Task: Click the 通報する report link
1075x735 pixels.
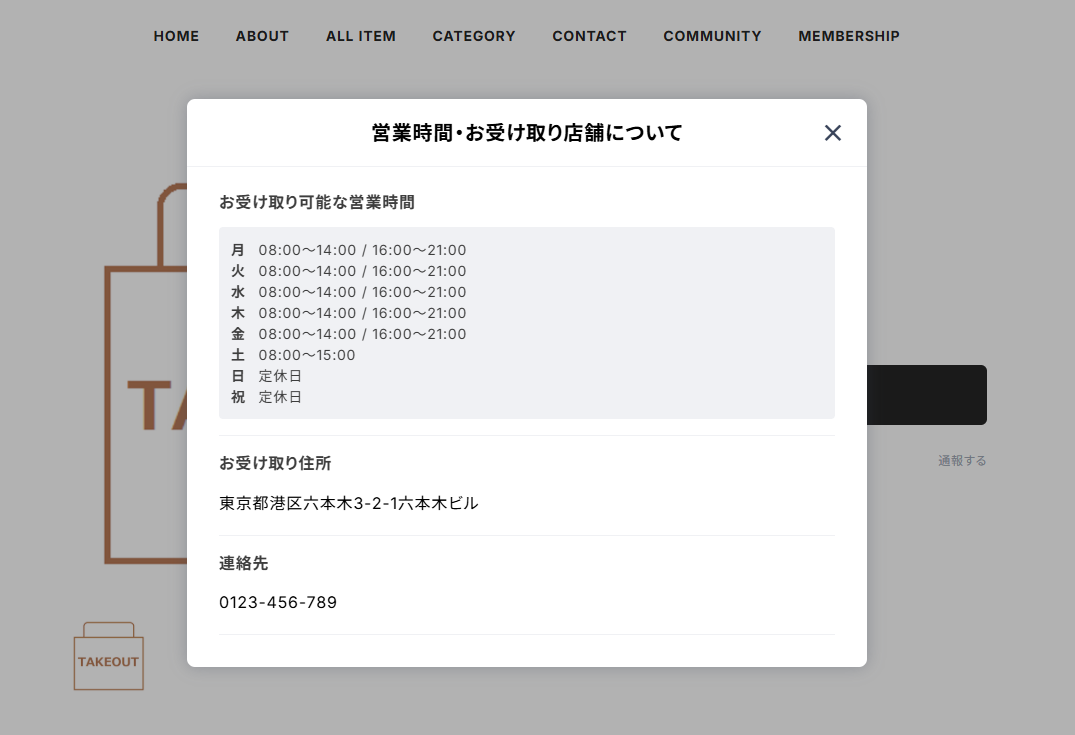Action: [x=962, y=461]
